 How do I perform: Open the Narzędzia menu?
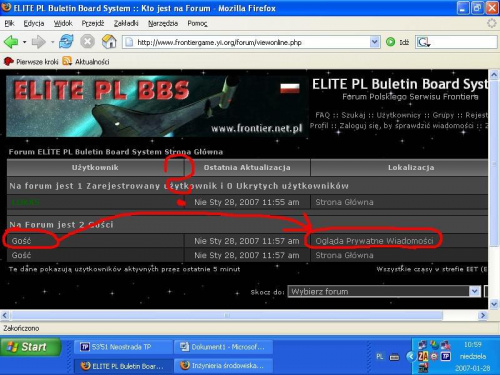[163, 23]
